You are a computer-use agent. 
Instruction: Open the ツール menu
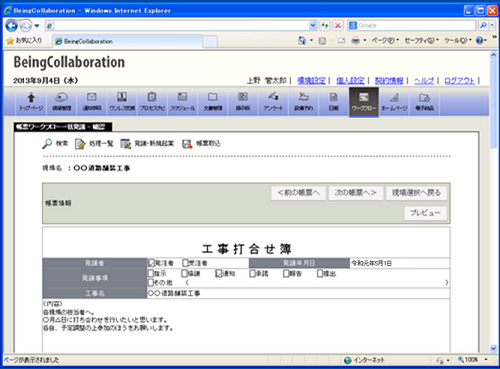point(458,40)
